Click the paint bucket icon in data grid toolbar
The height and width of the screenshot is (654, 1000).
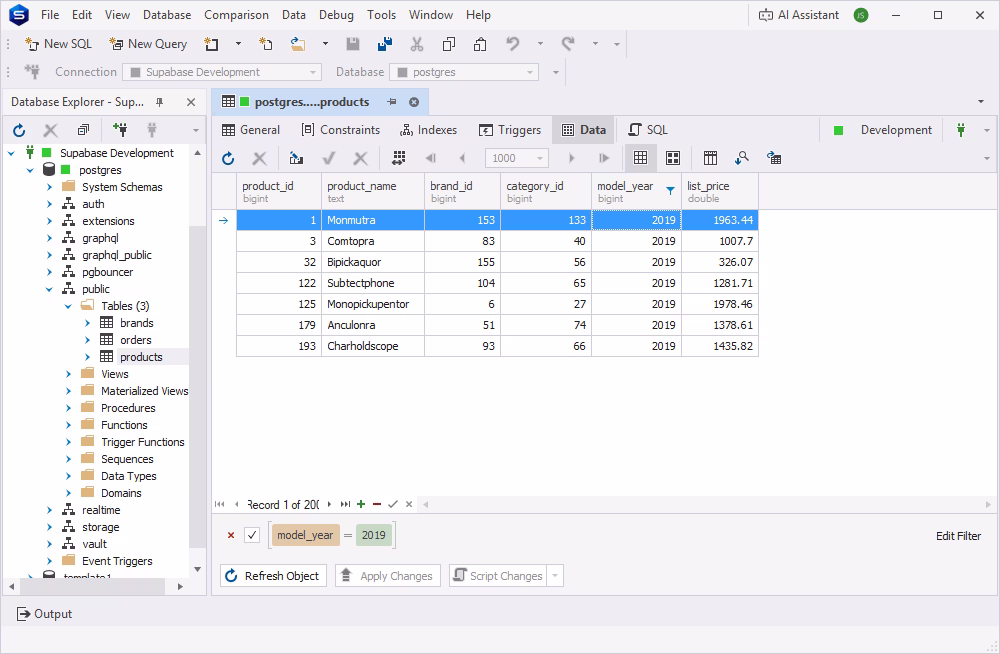[x=296, y=158]
